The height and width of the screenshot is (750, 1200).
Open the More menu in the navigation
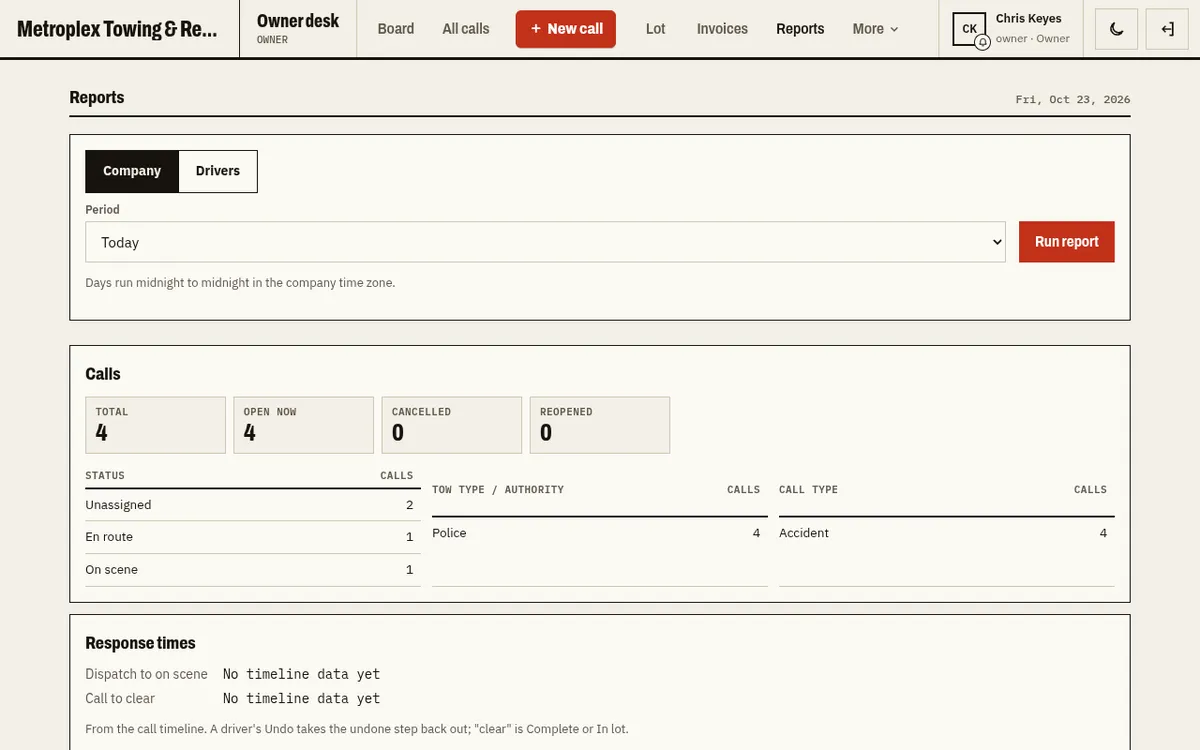pos(875,29)
